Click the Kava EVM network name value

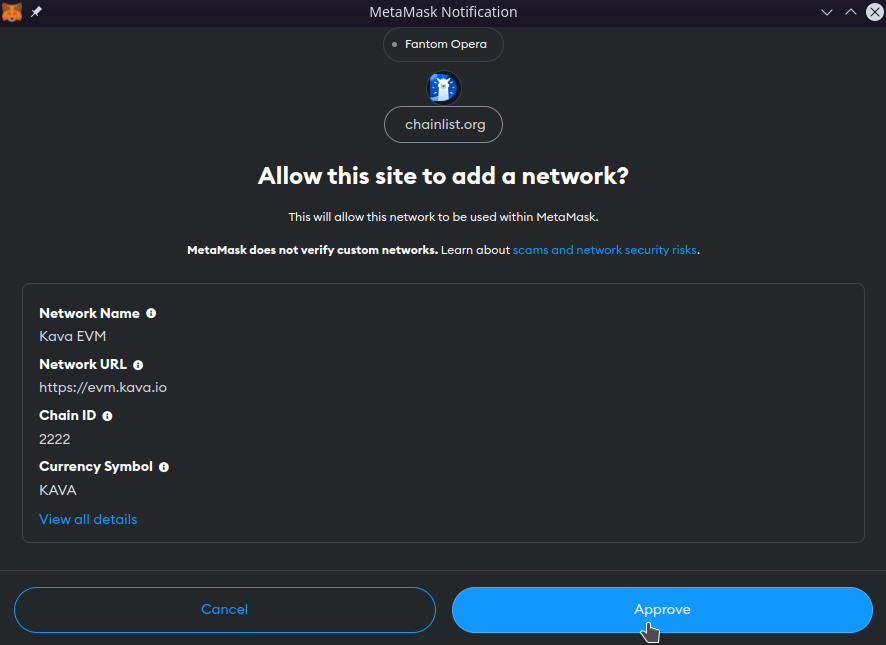(x=72, y=336)
